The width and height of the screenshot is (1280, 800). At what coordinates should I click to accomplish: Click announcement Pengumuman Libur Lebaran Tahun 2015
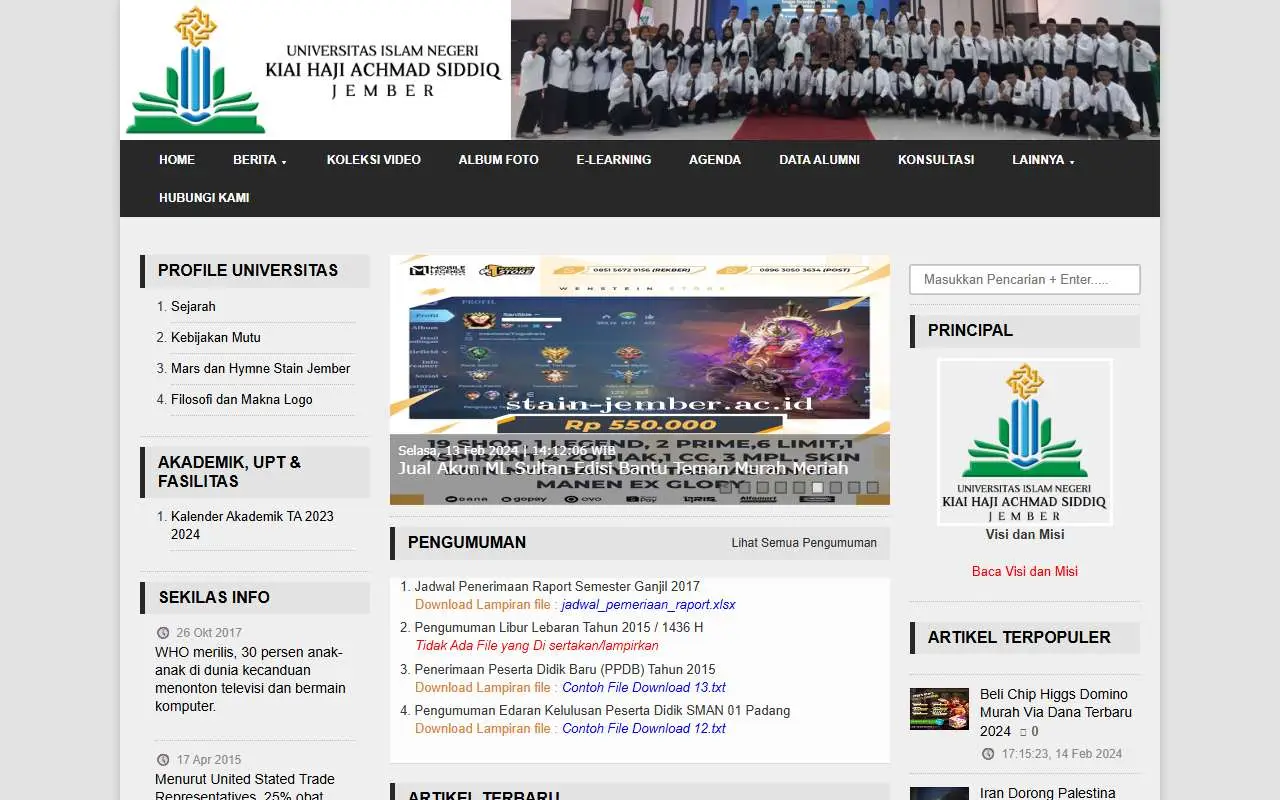pos(559,628)
